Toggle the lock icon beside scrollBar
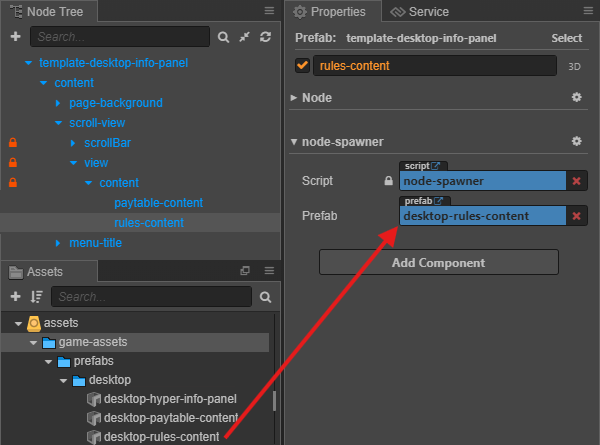The image size is (600, 445). pos(13,143)
